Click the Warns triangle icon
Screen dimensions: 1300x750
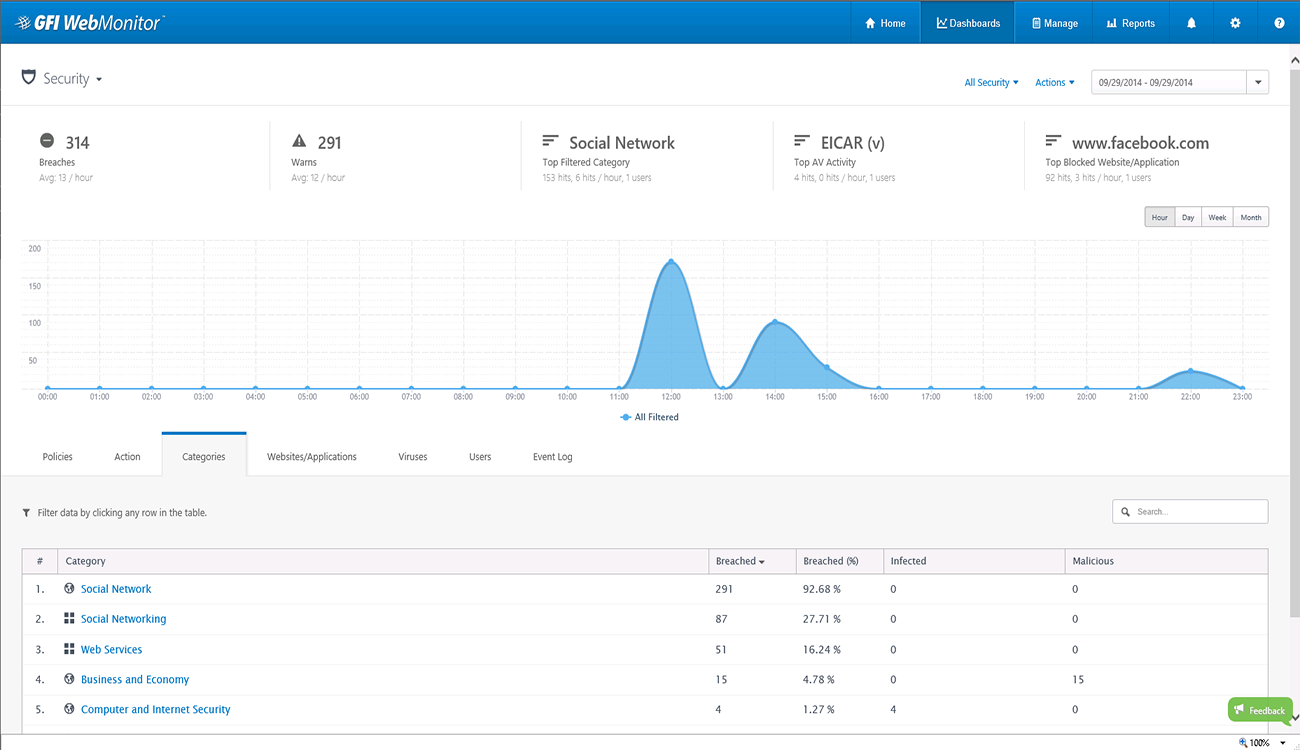(299, 141)
